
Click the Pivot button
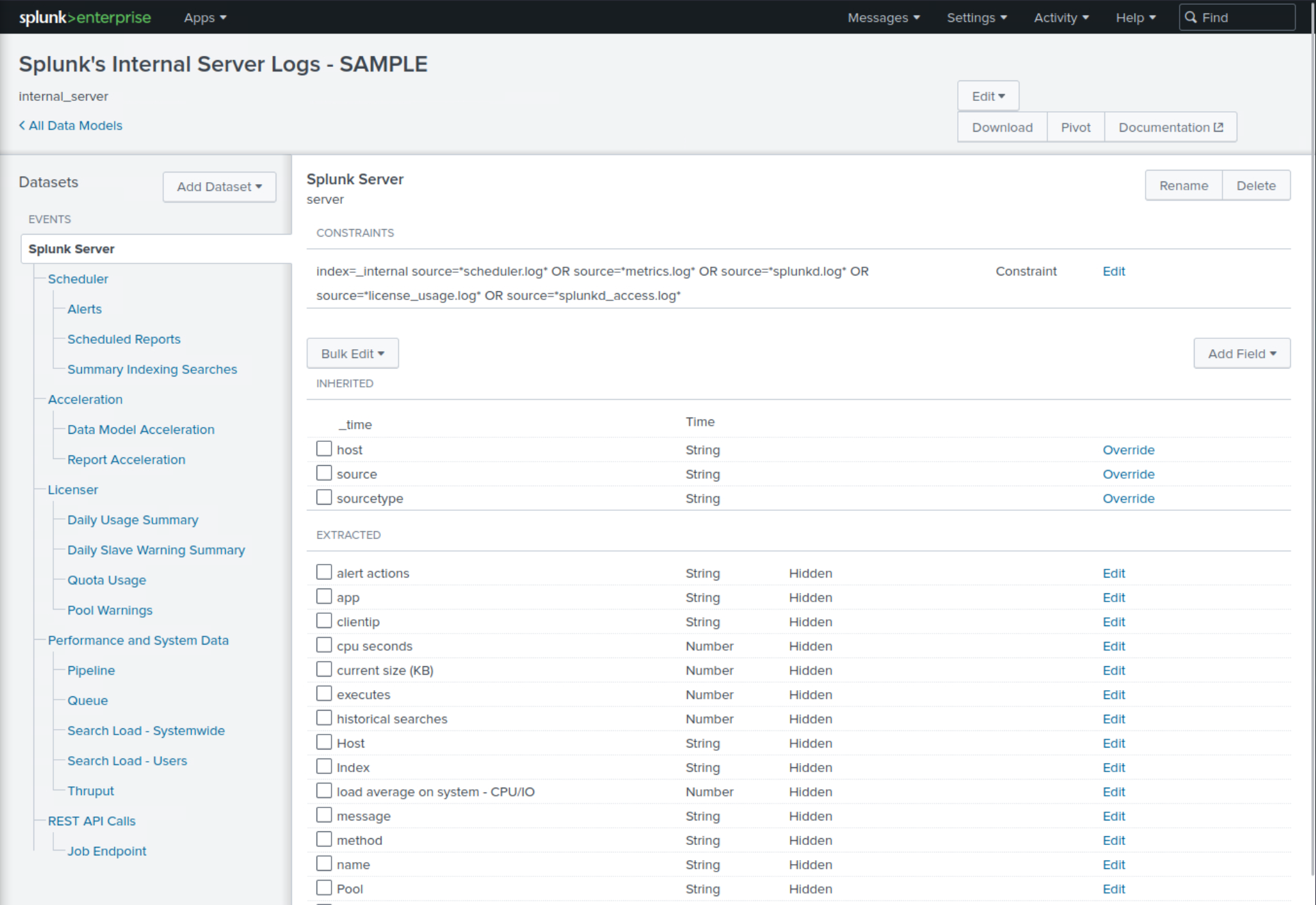tap(1075, 128)
